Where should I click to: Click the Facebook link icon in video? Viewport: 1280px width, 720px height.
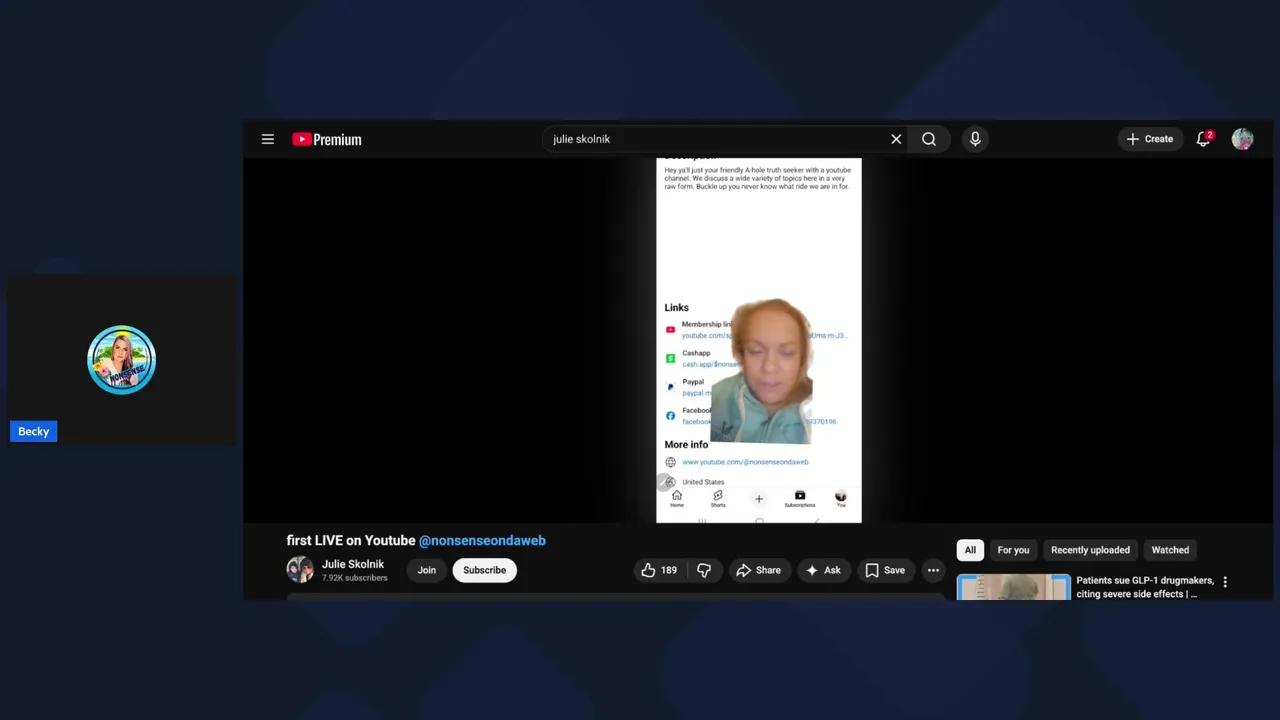[670, 415]
